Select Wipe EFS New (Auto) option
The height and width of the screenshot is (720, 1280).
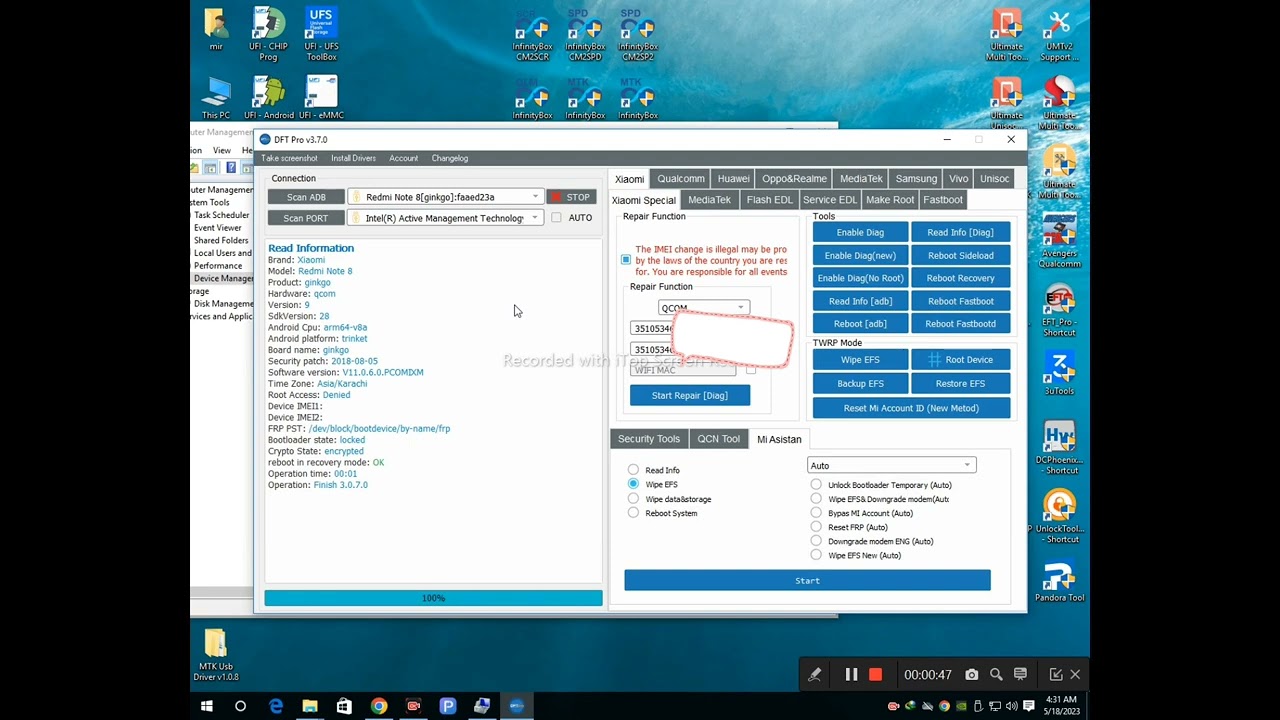click(816, 555)
